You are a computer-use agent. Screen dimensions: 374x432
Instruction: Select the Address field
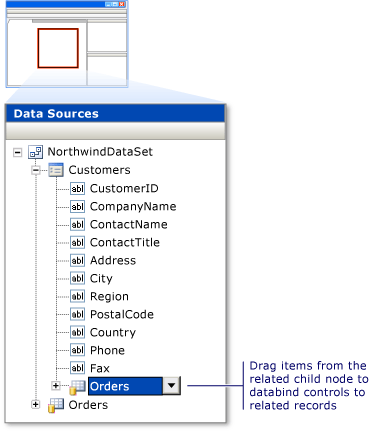point(113,261)
